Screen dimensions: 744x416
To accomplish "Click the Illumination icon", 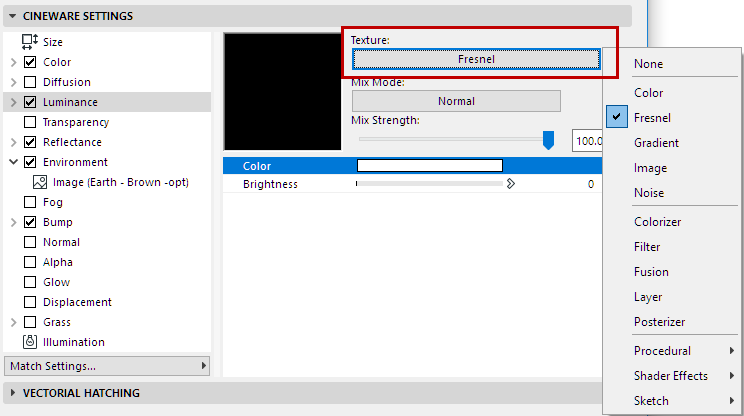I will (x=30, y=342).
